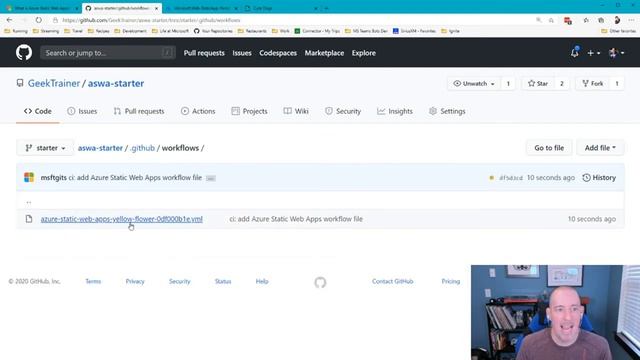
Task: Open Explore in the header
Action: coord(364,53)
